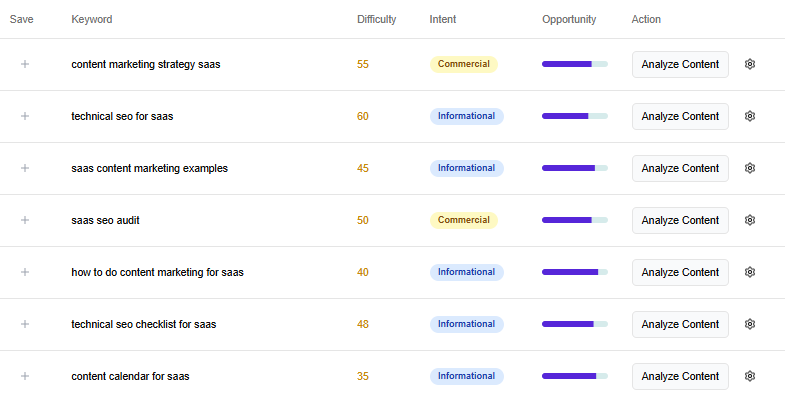
Task: Click Analyze Content in 'saas seo audit' row
Action: point(680,220)
